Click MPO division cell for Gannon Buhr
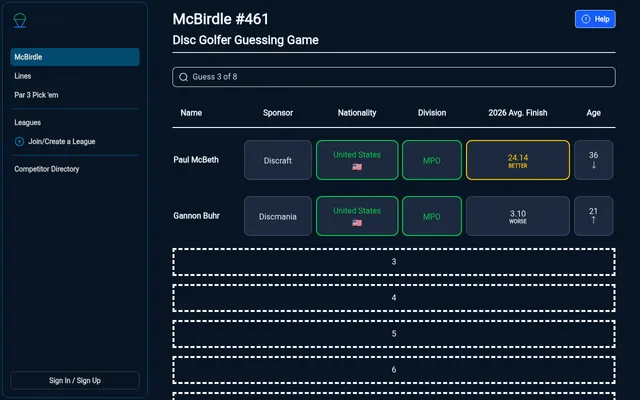 click(432, 216)
